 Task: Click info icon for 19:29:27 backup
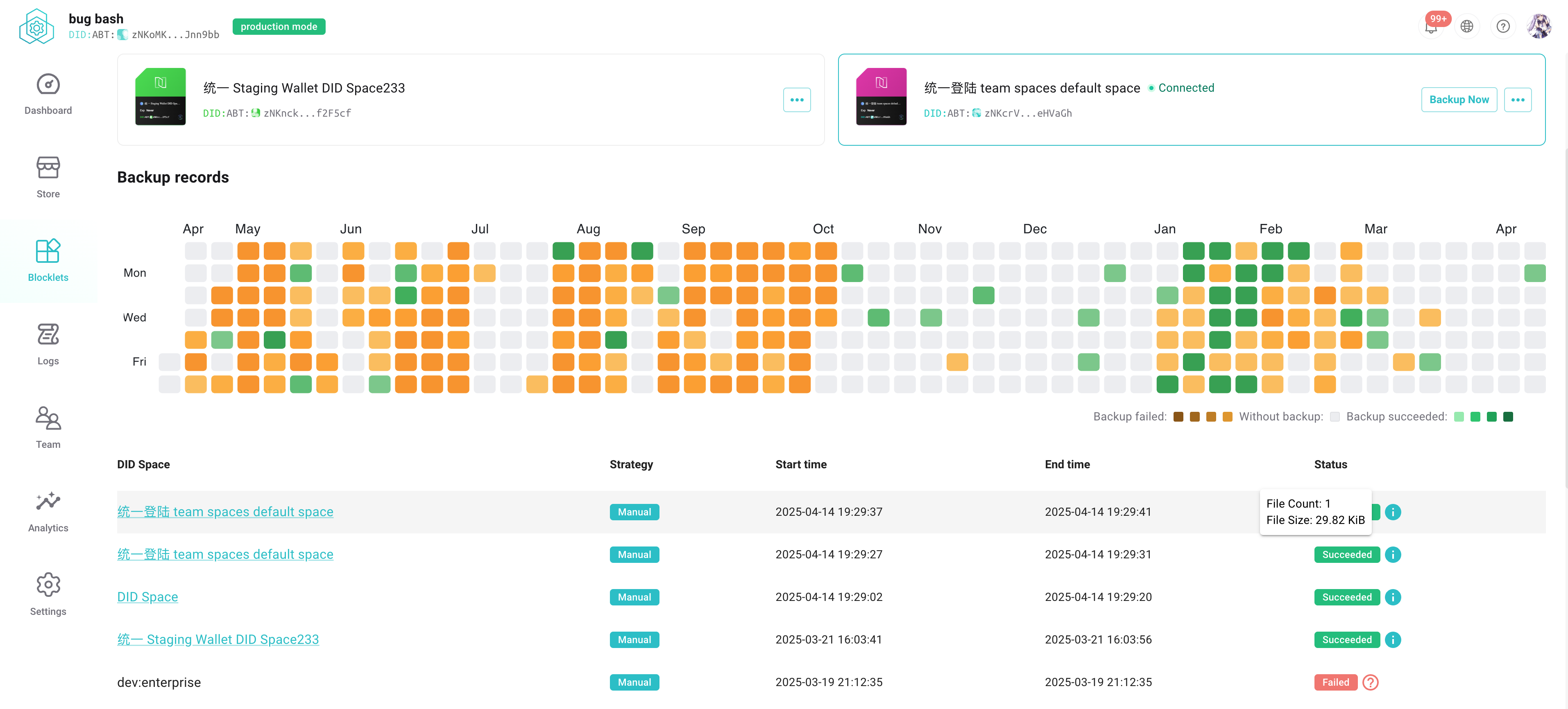click(1393, 555)
